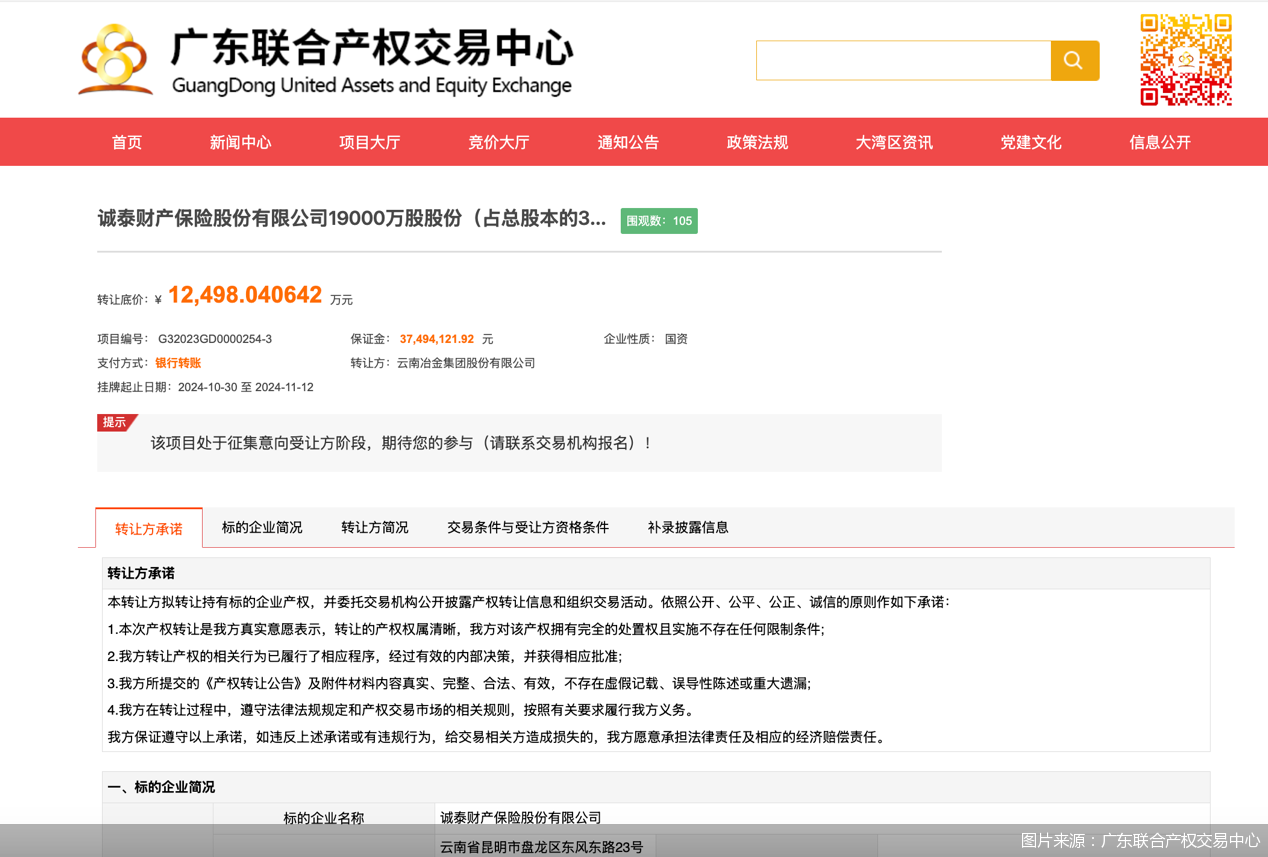Open 大湾区资讯 navigation link

[x=893, y=142]
